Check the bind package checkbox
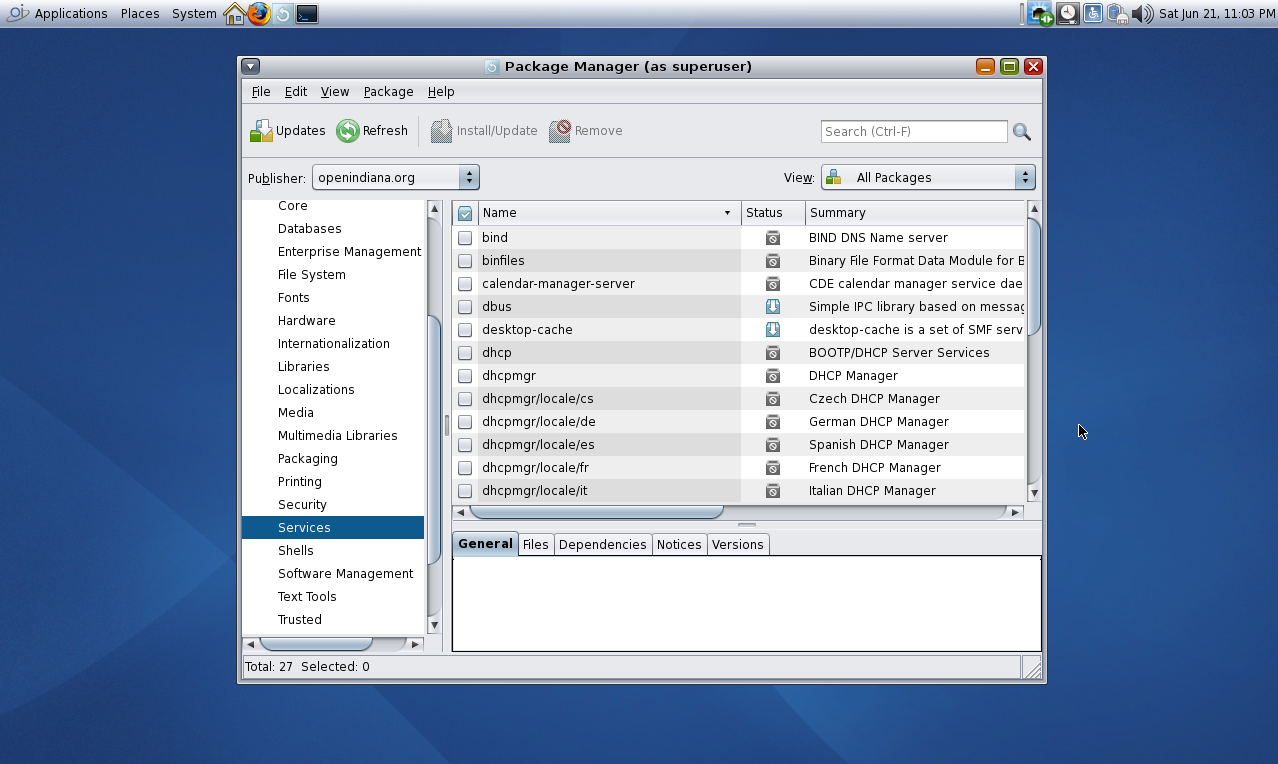 pos(465,238)
